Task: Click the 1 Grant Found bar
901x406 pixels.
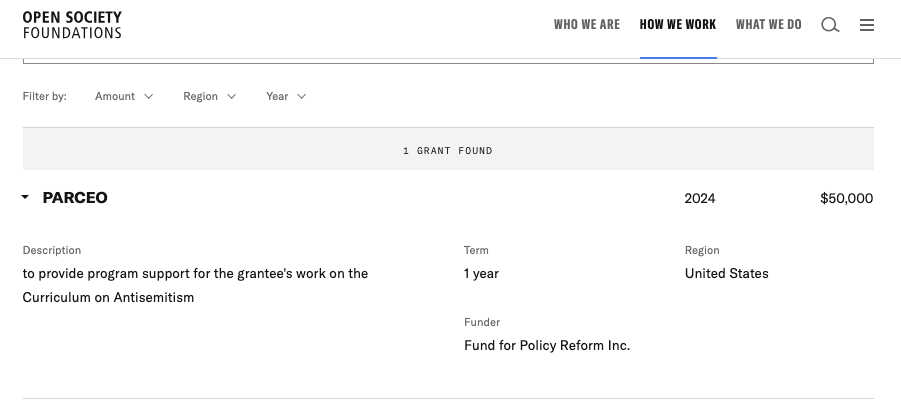Action: 448,151
